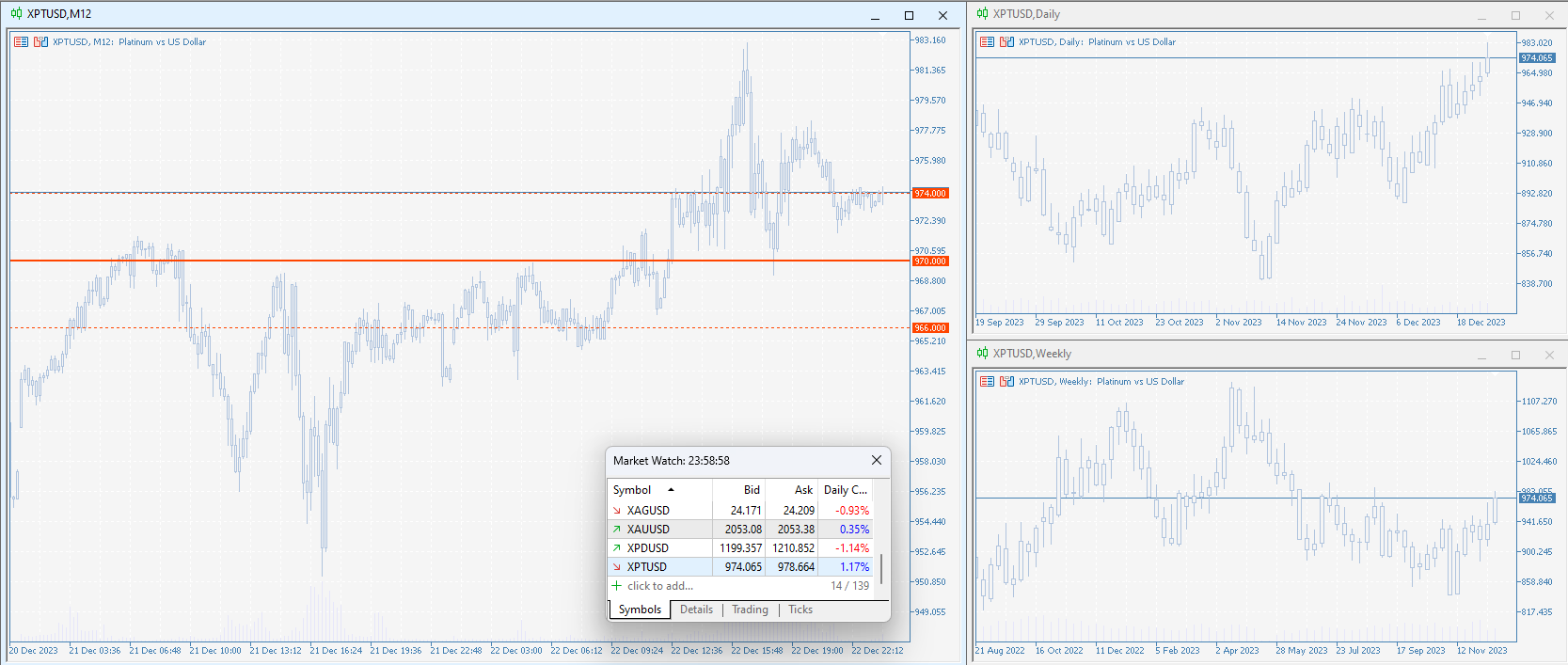This screenshot has width=1568, height=665.
Task: Click the Market Watch vertical scrollbar
Action: pyautogui.click(x=881, y=567)
